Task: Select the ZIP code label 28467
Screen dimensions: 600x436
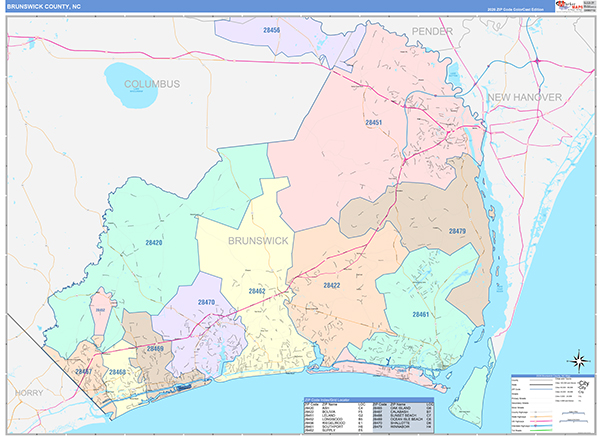Action: pos(83,372)
